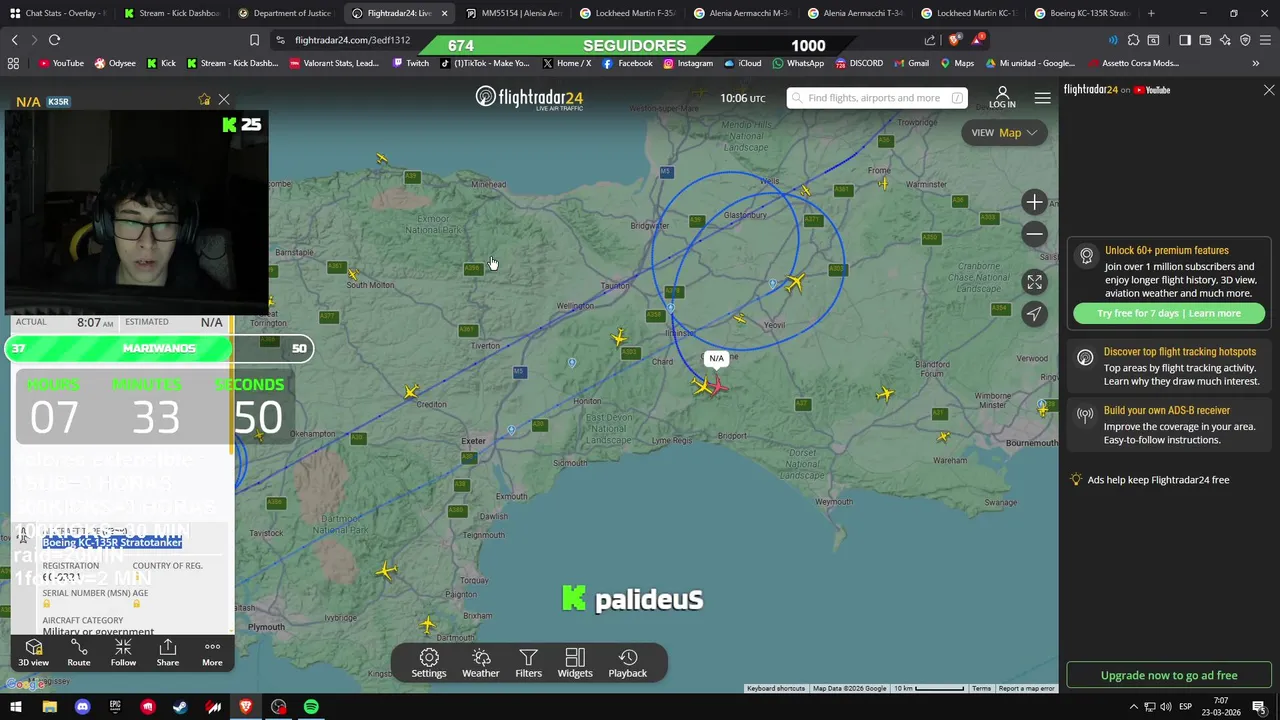Image resolution: width=1280 pixels, height=720 pixels.
Task: Open the Windows Start menu
Action: click(x=15, y=707)
